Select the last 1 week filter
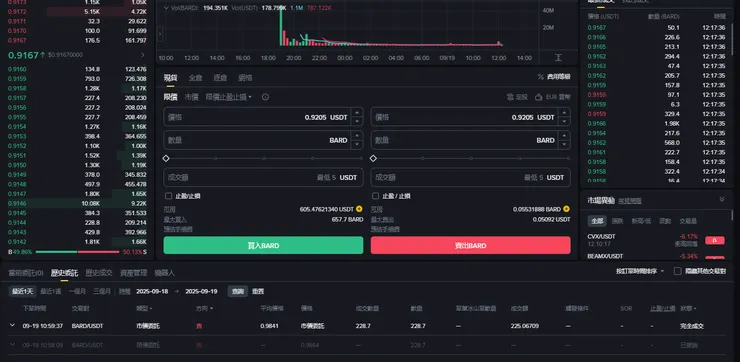This screenshot has width=740, height=362. point(50,291)
